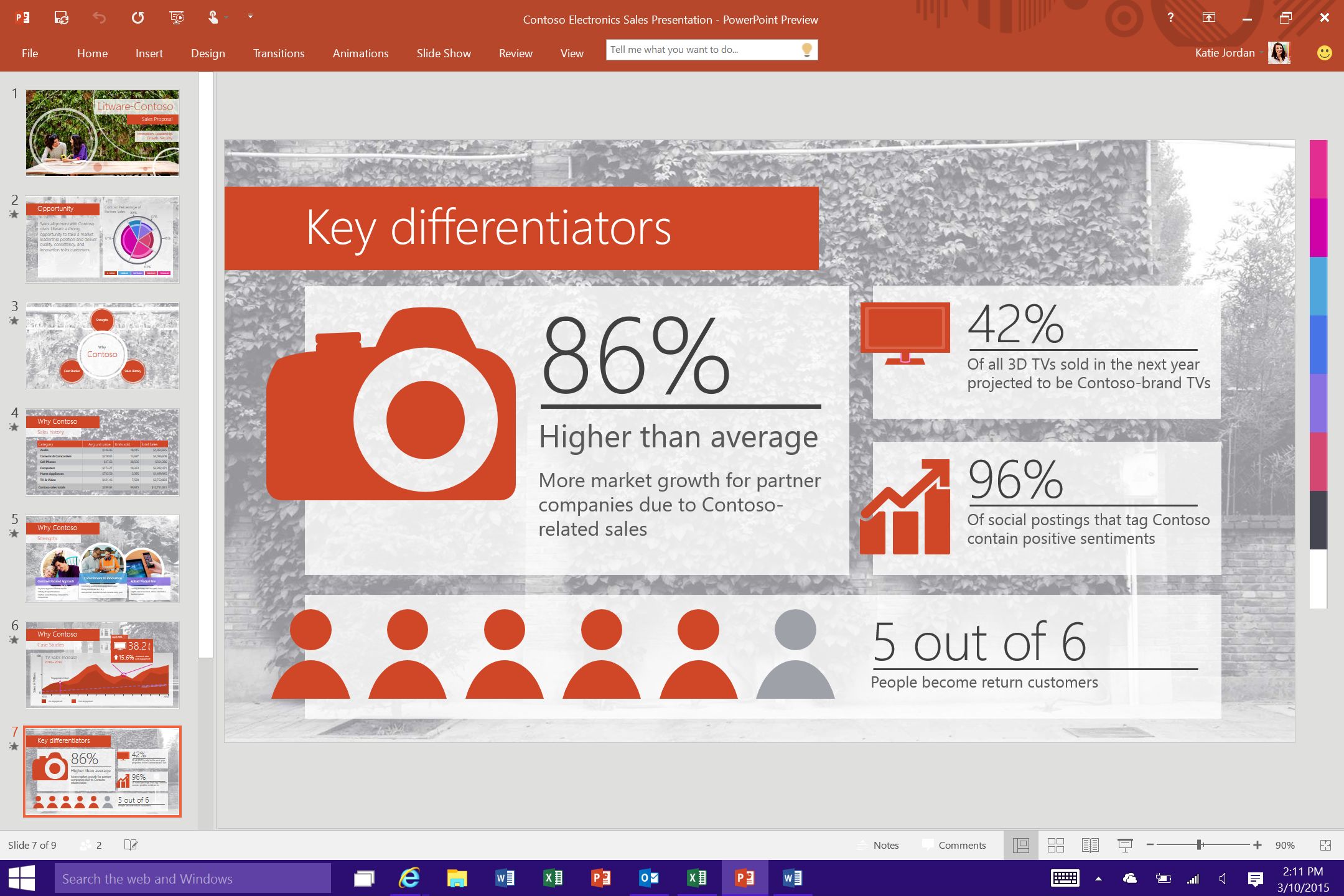Select slide 7 Key differentiators thumbnail
The width and height of the screenshot is (1344, 896).
(102, 772)
